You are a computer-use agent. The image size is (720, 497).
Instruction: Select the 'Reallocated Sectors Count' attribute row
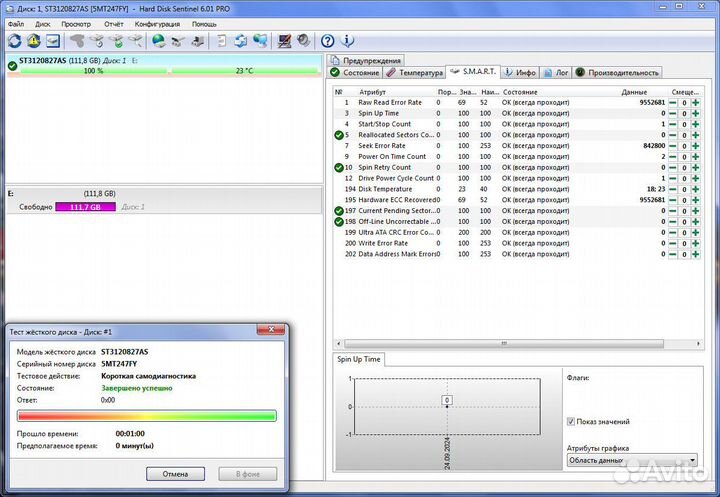click(x=396, y=135)
